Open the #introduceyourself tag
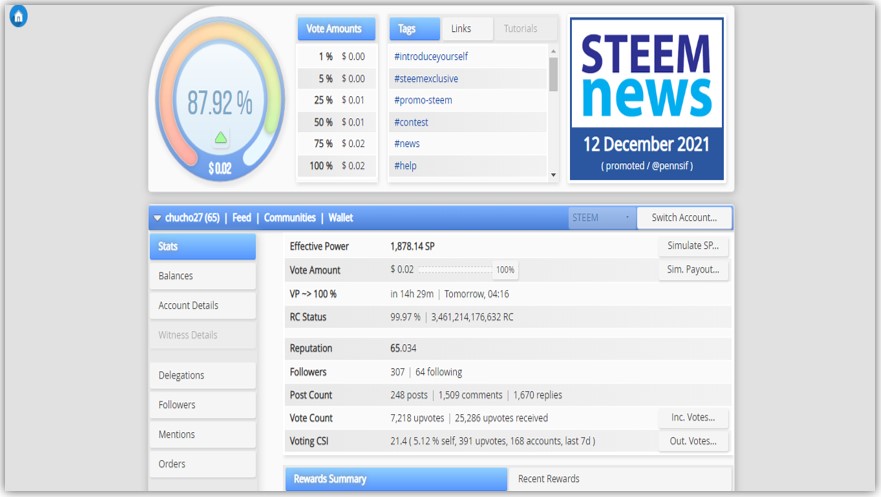 pos(431,57)
